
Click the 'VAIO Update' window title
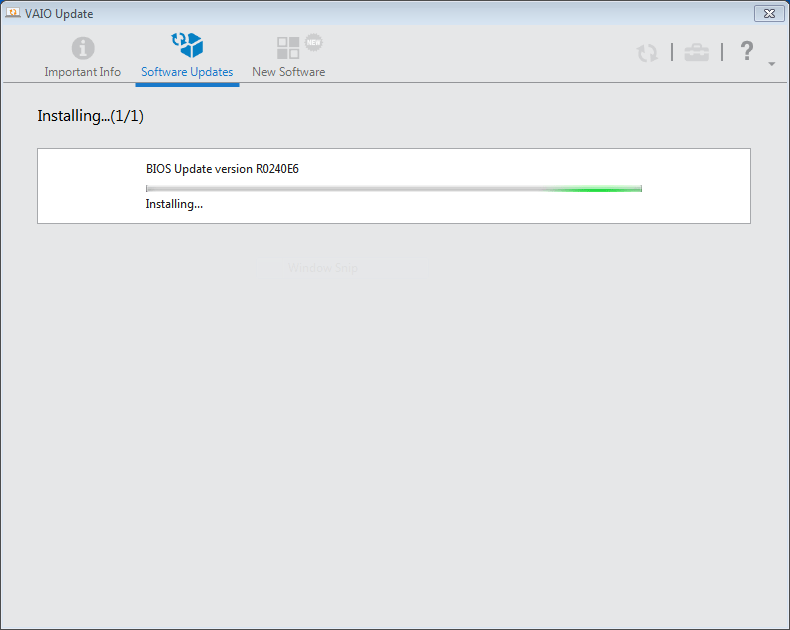coord(59,14)
